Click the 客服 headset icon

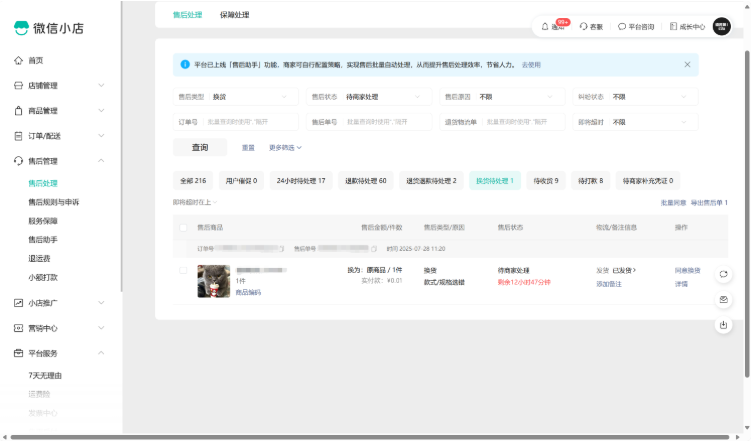click(583, 27)
